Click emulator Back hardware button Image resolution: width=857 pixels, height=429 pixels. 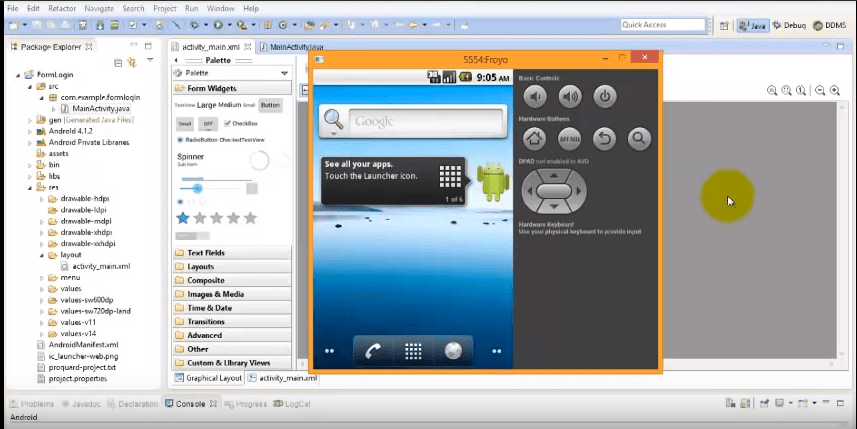point(604,139)
